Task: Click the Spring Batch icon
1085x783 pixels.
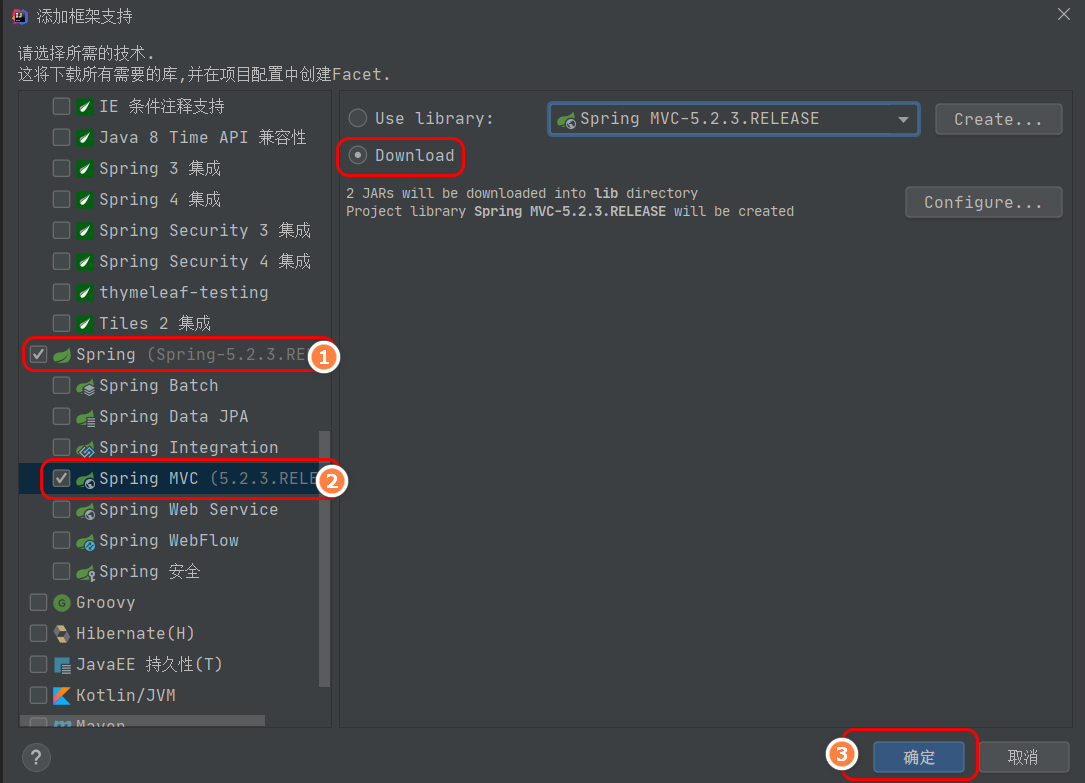Action: click(x=85, y=386)
